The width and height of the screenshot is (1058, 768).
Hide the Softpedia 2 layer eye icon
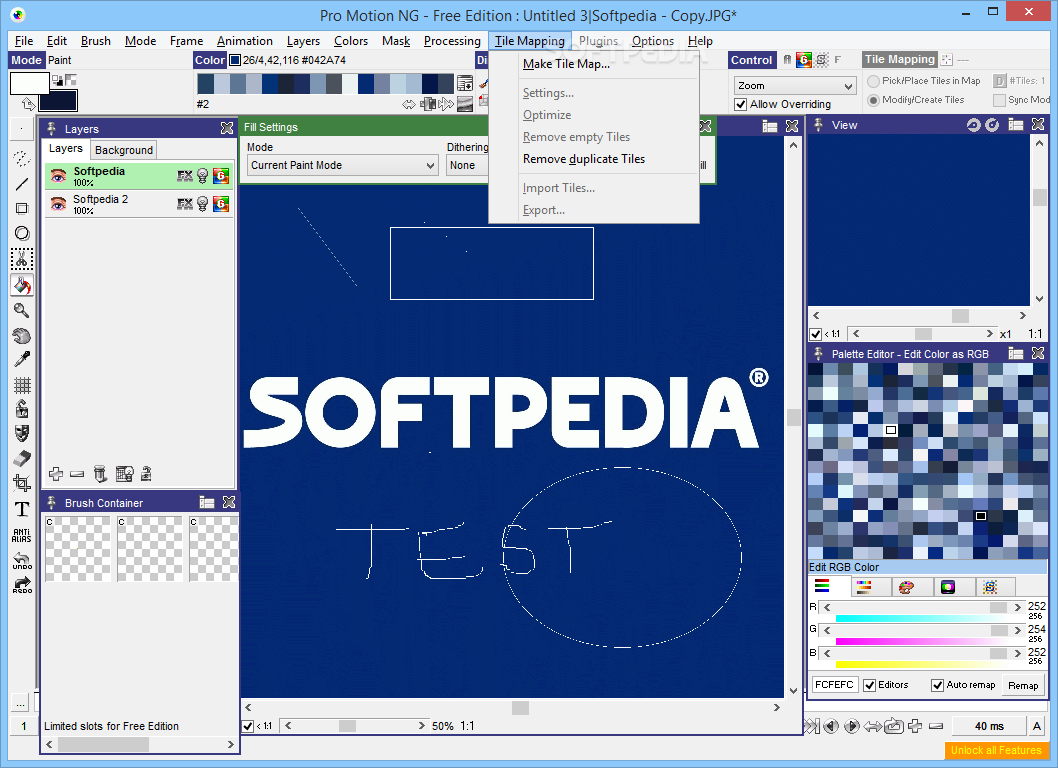click(59, 204)
